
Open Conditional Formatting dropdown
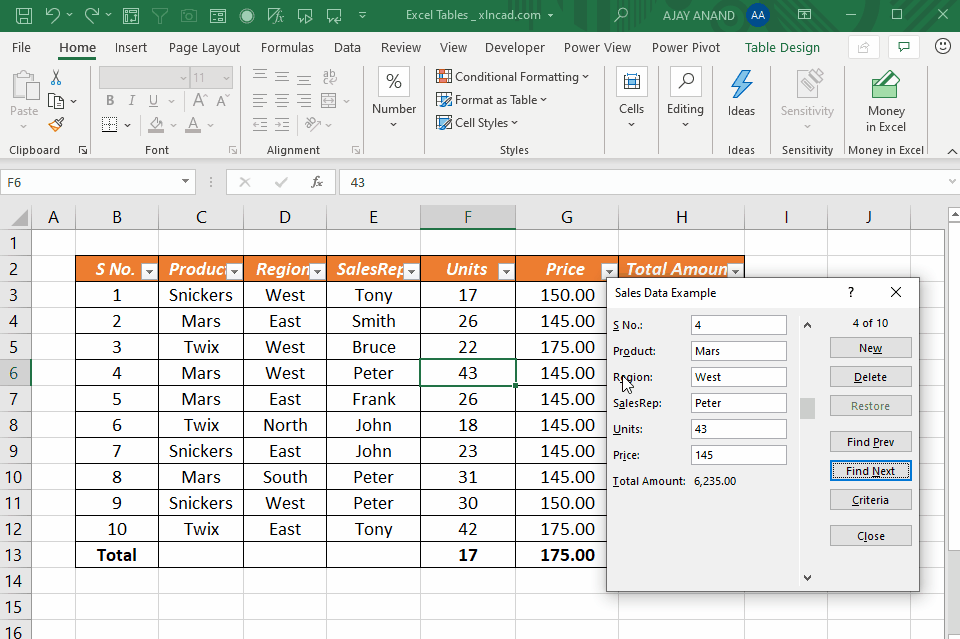[512, 77]
